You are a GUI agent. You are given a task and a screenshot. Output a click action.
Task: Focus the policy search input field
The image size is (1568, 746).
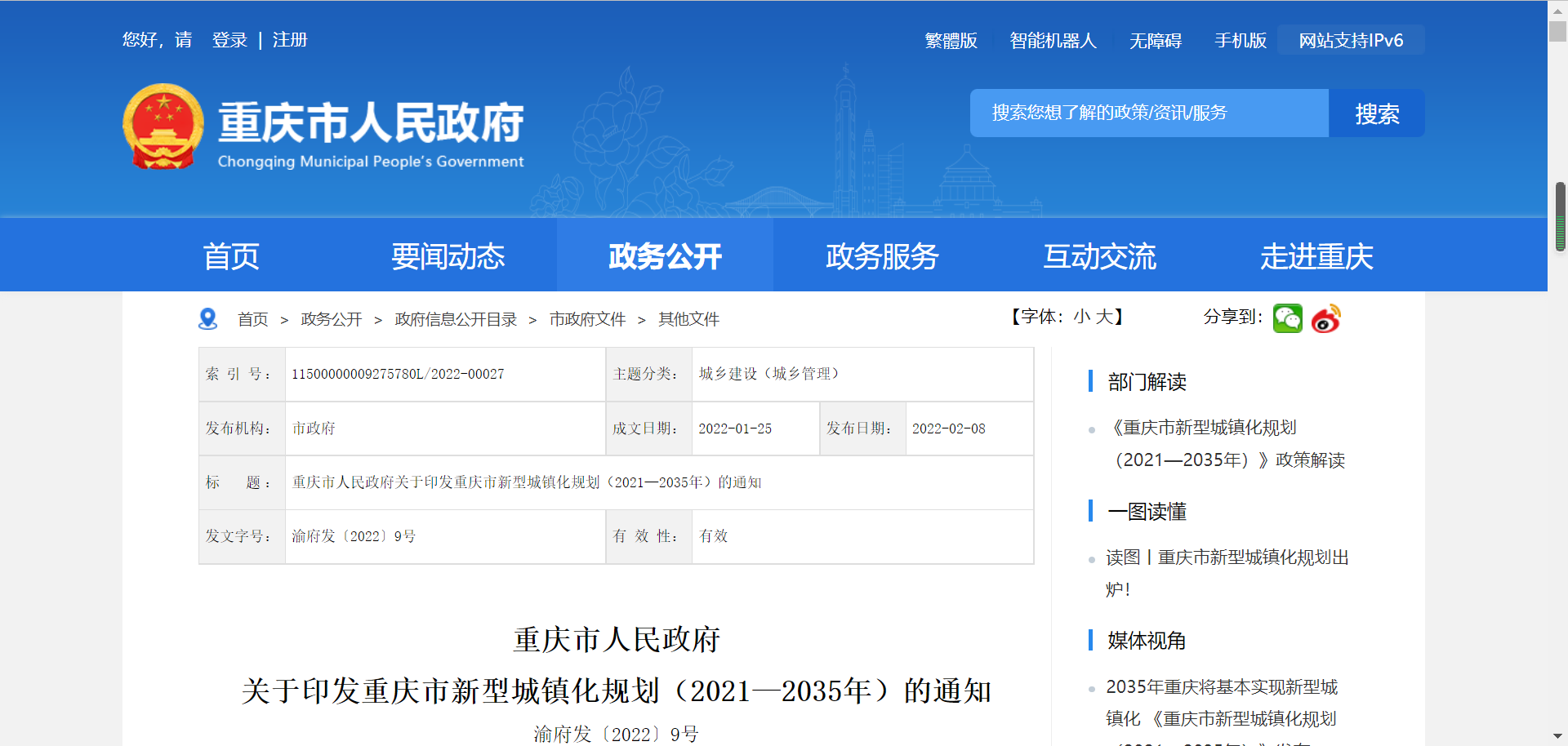1148,113
